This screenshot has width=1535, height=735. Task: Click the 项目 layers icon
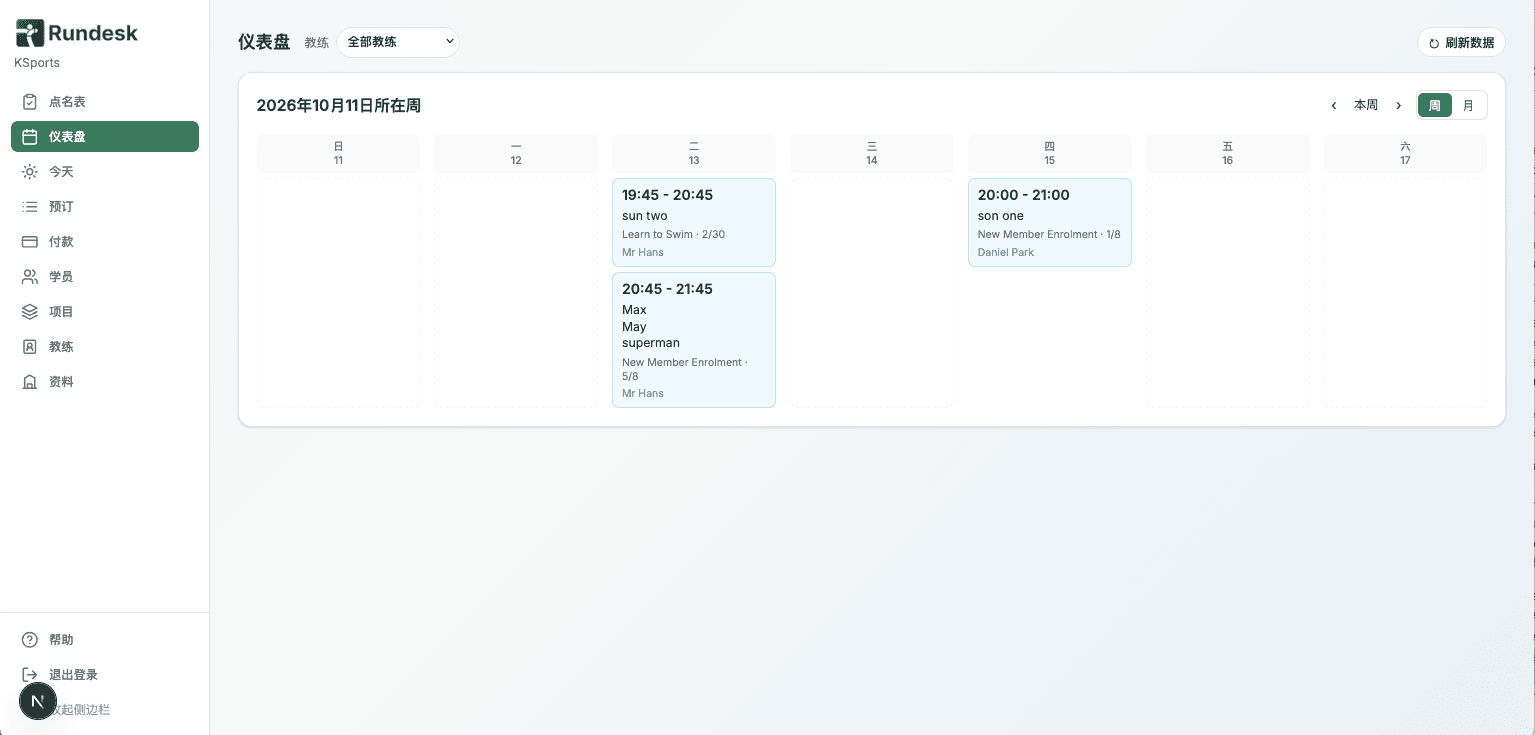30,312
